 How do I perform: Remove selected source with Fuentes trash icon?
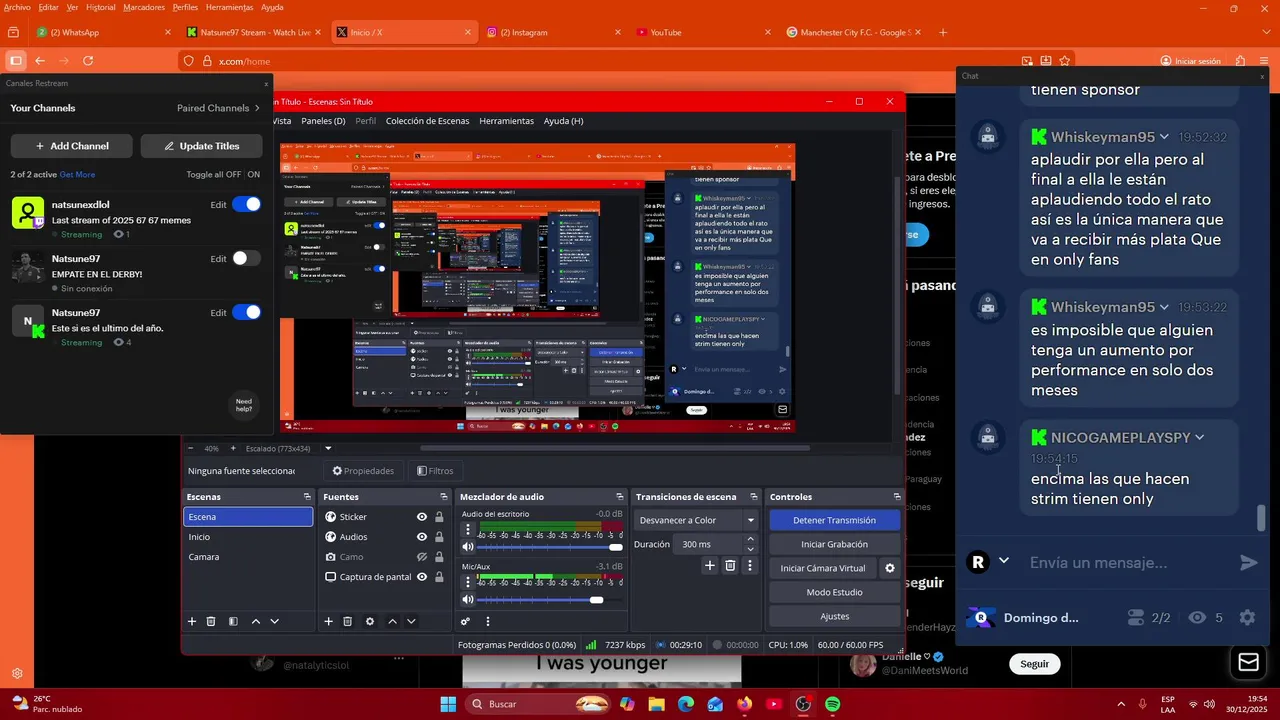click(x=347, y=621)
